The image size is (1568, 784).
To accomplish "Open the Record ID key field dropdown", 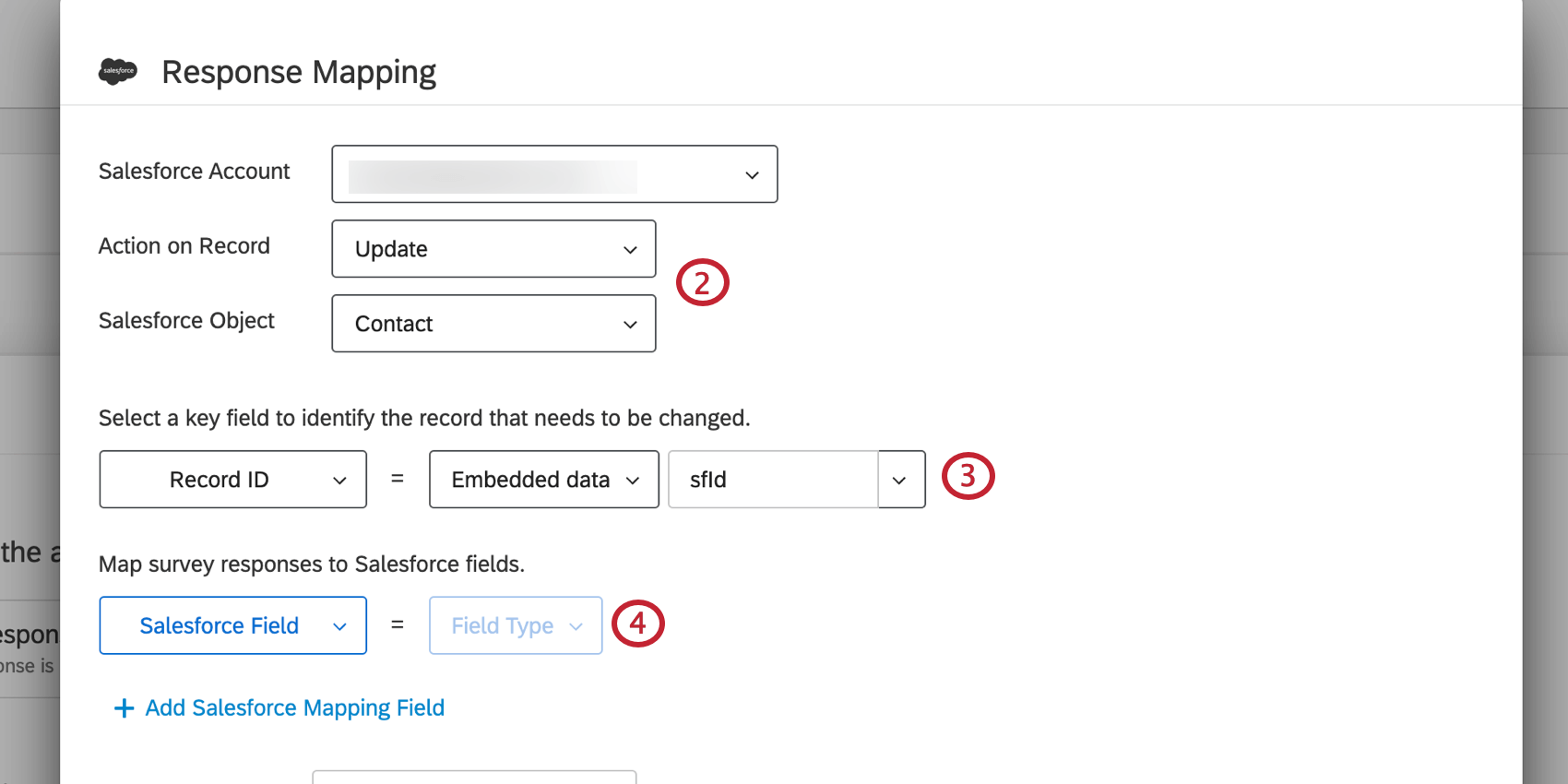I will pos(232,480).
